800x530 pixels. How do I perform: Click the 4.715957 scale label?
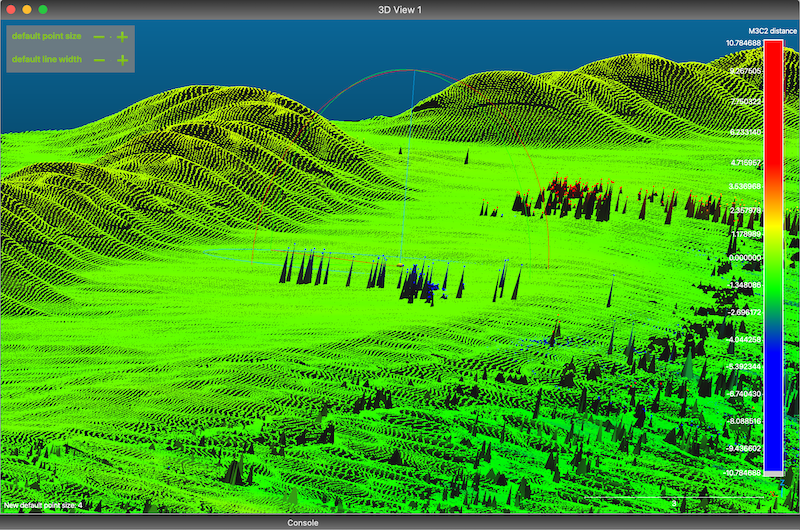(745, 163)
